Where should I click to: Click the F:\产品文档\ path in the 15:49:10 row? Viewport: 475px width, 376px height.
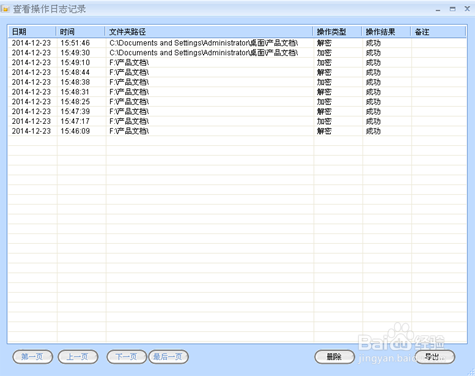[129, 63]
